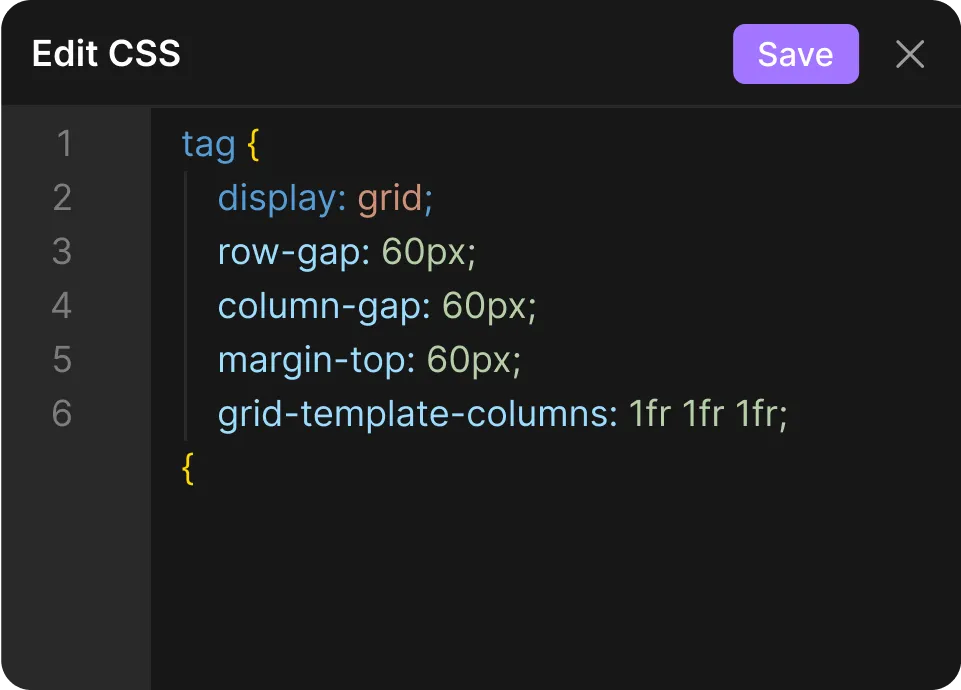This screenshot has height=690, width=961.
Task: Click line number 2 in gutter
Action: [62, 198]
